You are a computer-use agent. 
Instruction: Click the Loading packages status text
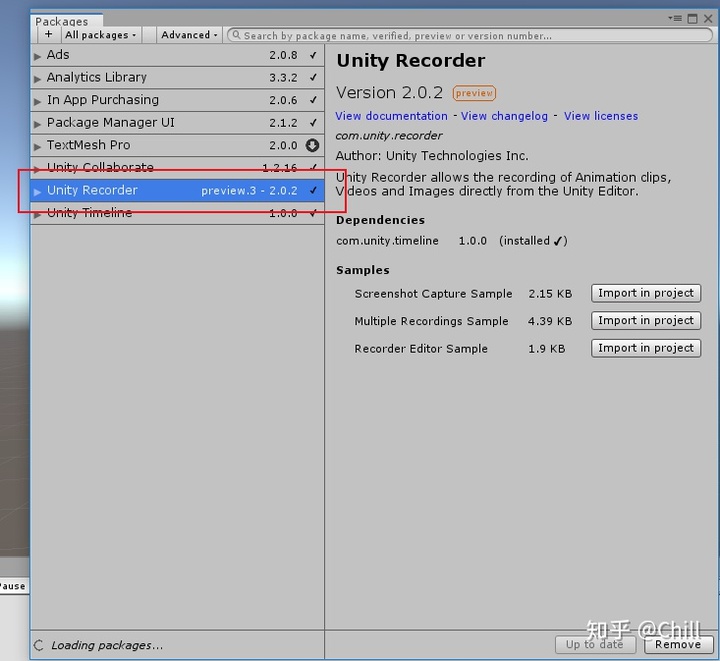[x=107, y=645]
